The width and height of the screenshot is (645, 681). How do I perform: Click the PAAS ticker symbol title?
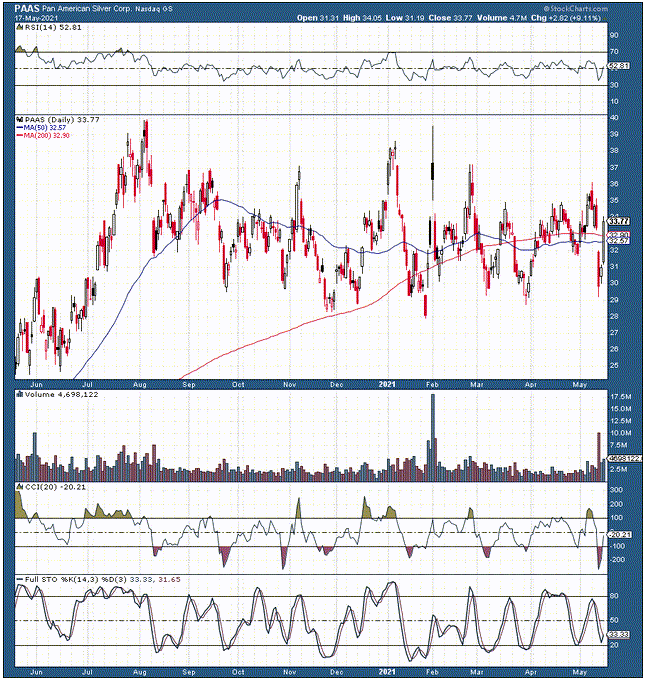pyautogui.click(x=27, y=8)
